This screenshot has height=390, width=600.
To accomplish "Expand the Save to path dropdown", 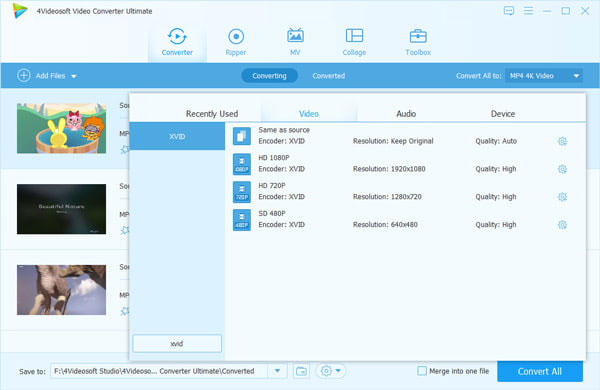I will (x=277, y=371).
